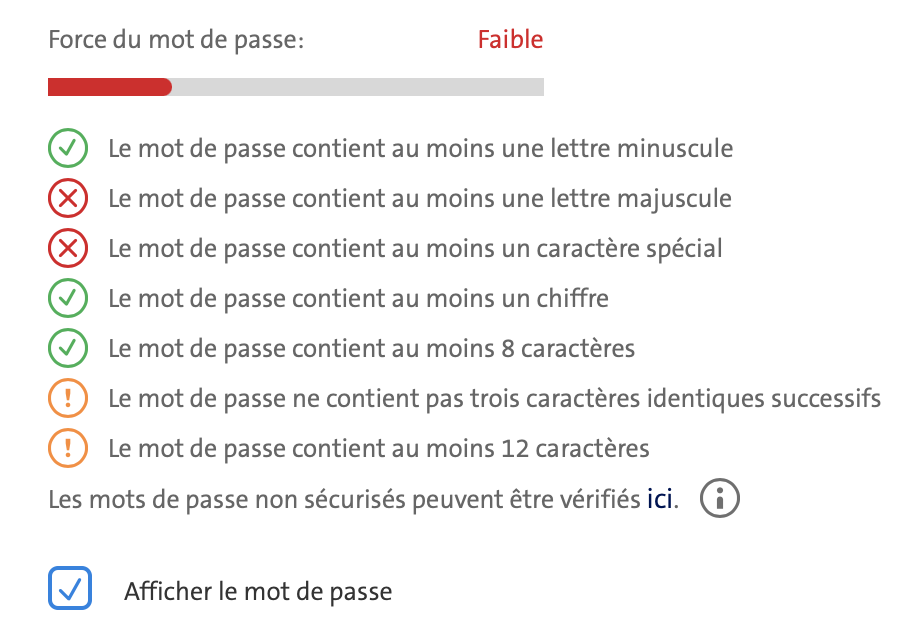This screenshot has height=642, width=908.
Task: Click the 'Force du mot de passe:' heading
Action: click(175, 41)
